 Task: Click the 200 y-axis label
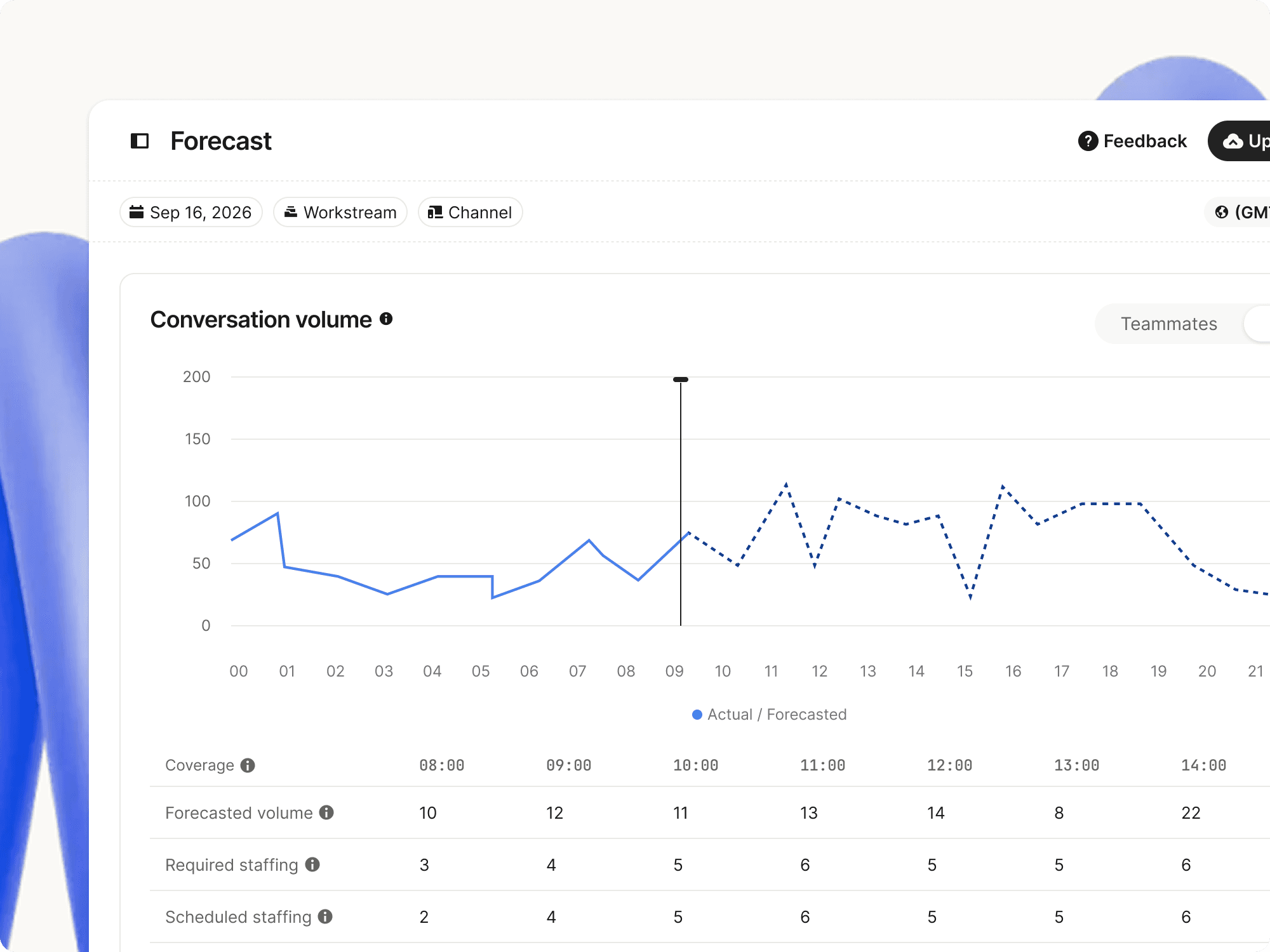pos(196,376)
